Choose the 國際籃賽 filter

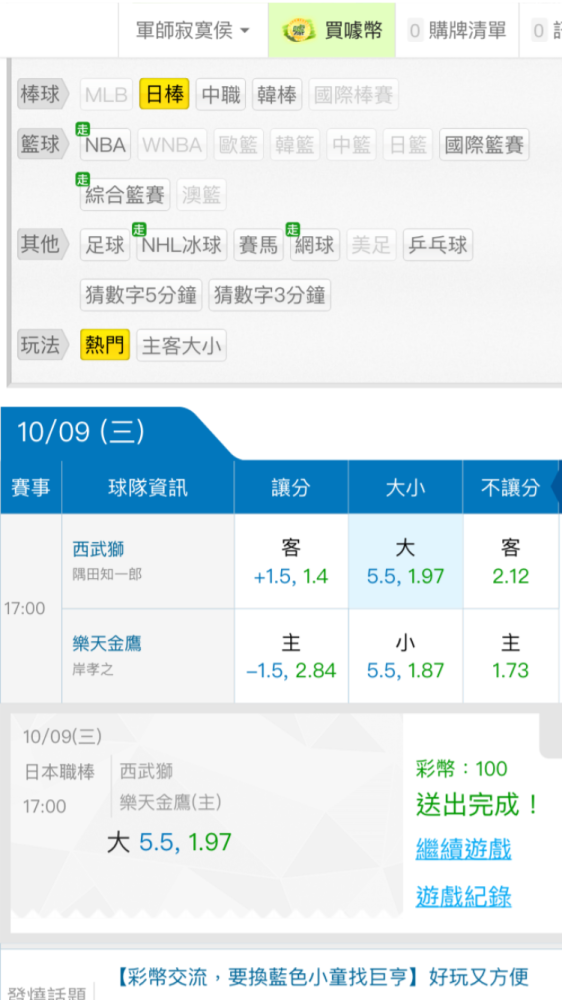coord(484,145)
